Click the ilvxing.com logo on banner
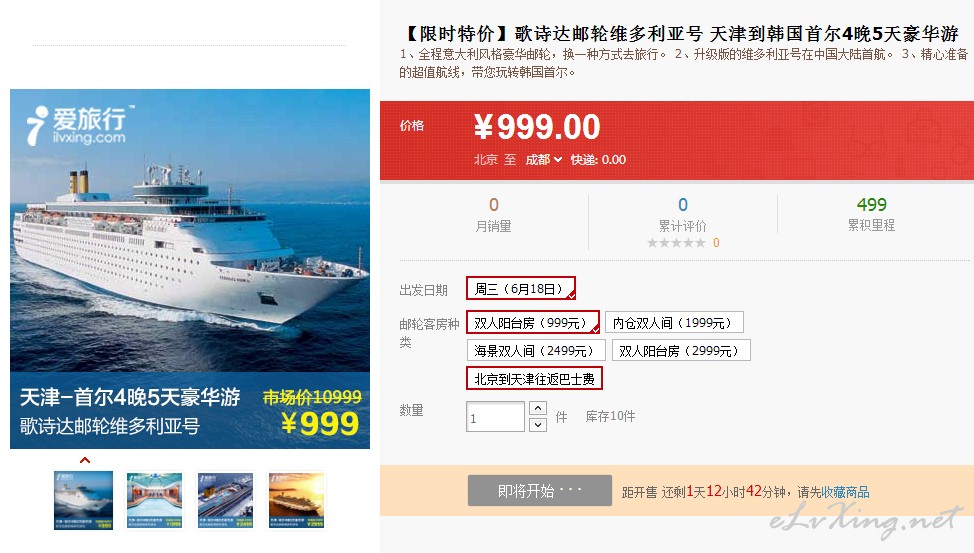The height and width of the screenshot is (553, 974). (77, 125)
